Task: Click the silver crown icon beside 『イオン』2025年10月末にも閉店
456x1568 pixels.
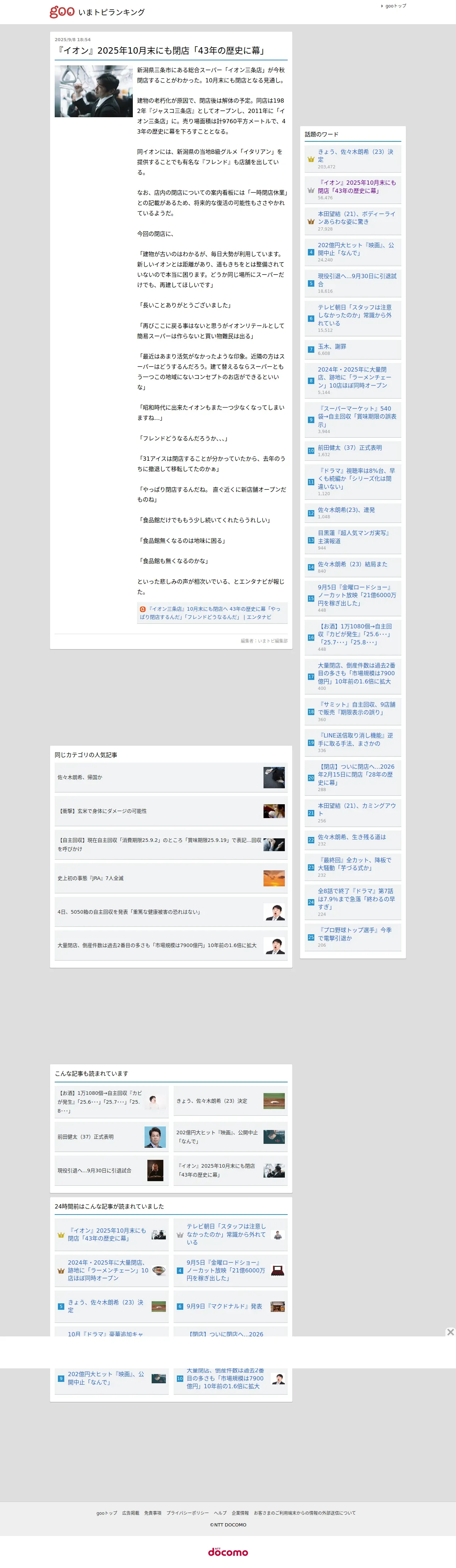Action: [x=311, y=190]
